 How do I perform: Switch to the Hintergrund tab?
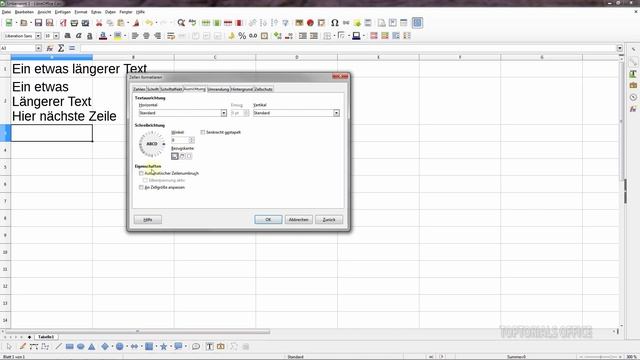pos(242,89)
